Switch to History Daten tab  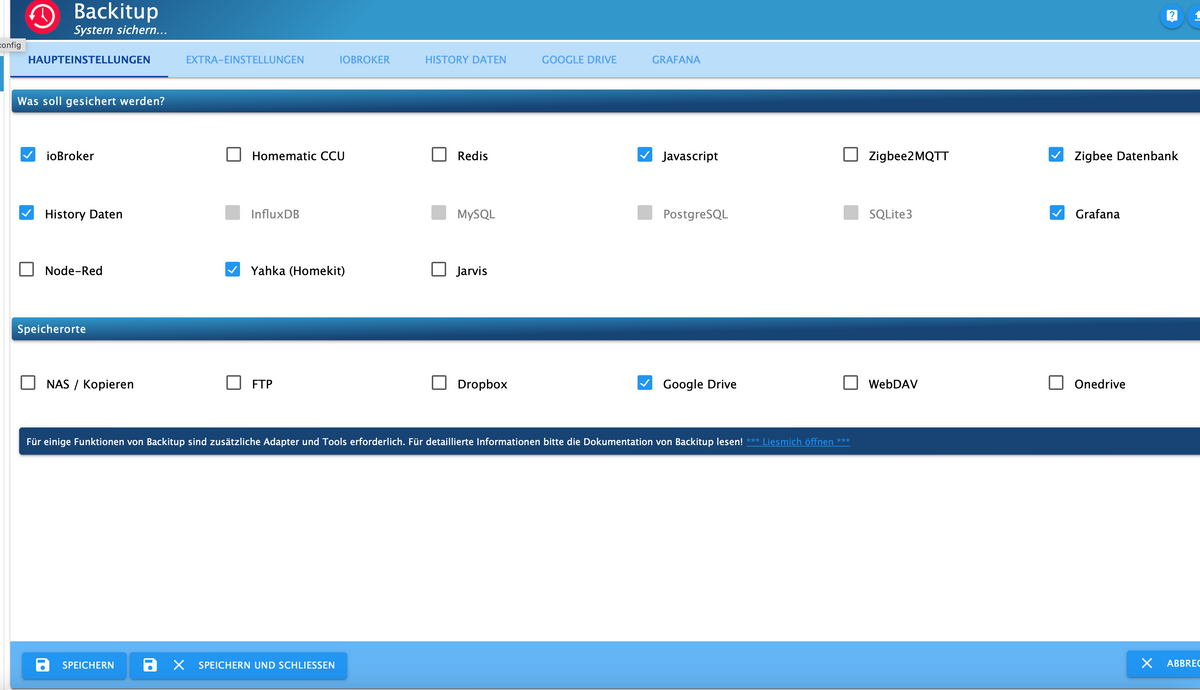[x=466, y=60]
